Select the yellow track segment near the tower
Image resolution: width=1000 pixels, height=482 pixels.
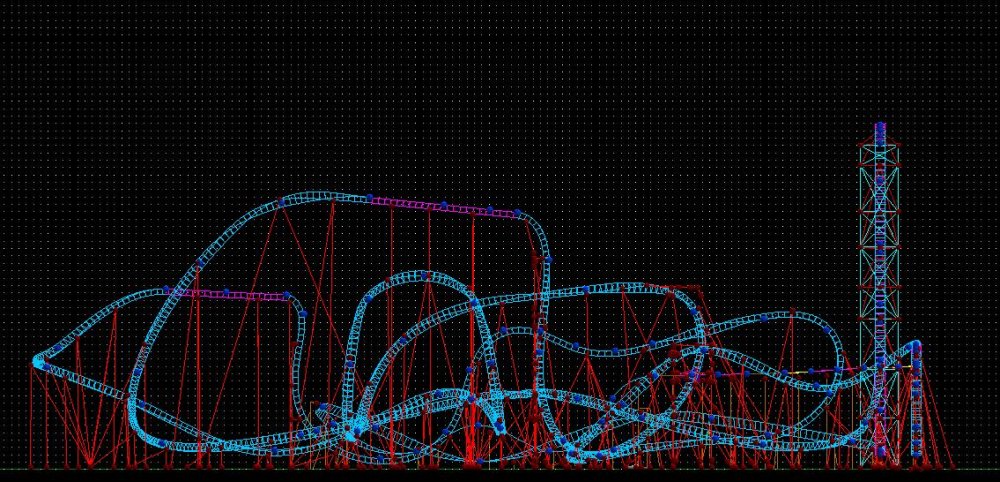click(x=800, y=372)
